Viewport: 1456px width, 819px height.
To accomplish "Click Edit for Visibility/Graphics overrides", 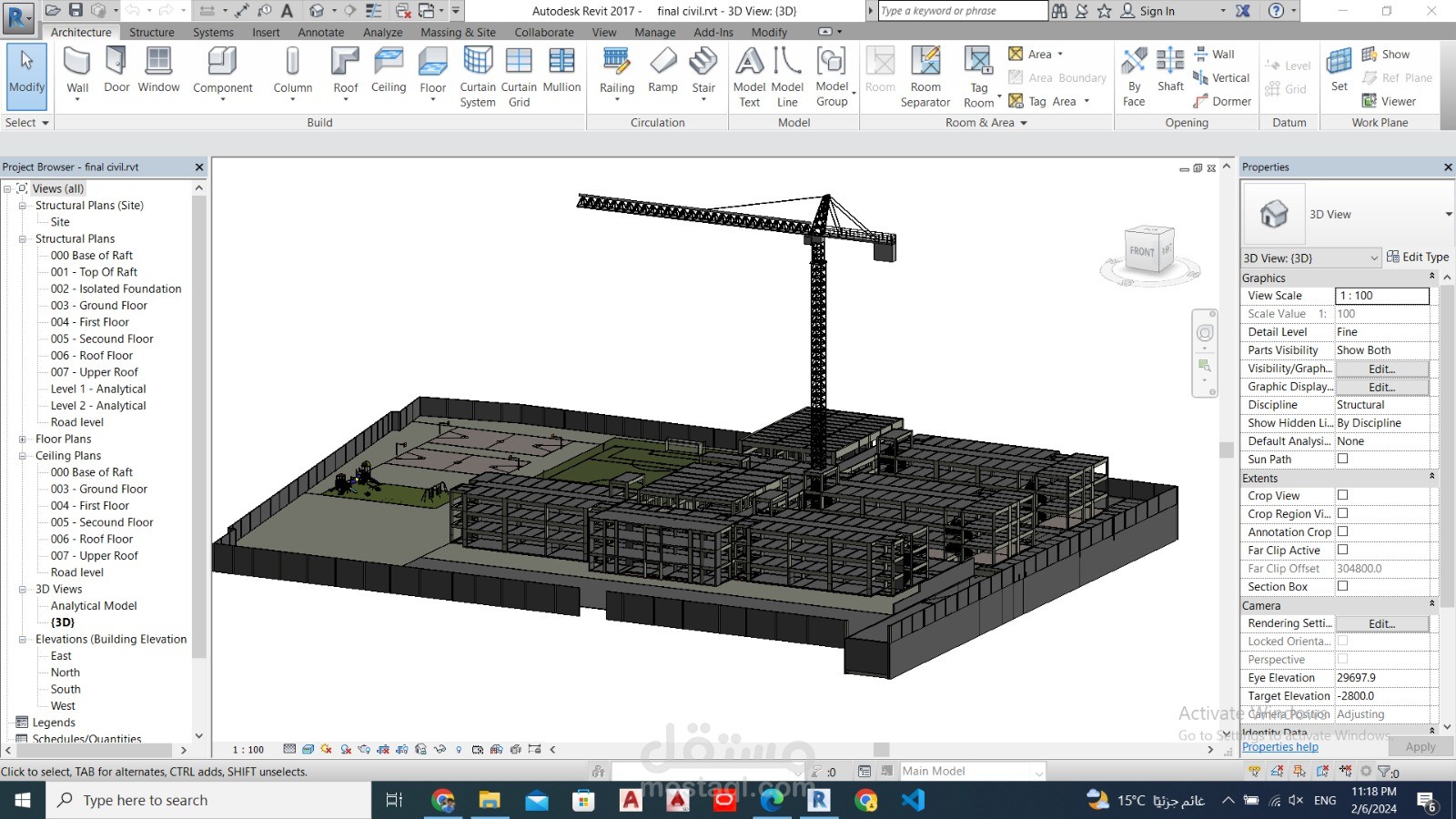I will 1381,369.
